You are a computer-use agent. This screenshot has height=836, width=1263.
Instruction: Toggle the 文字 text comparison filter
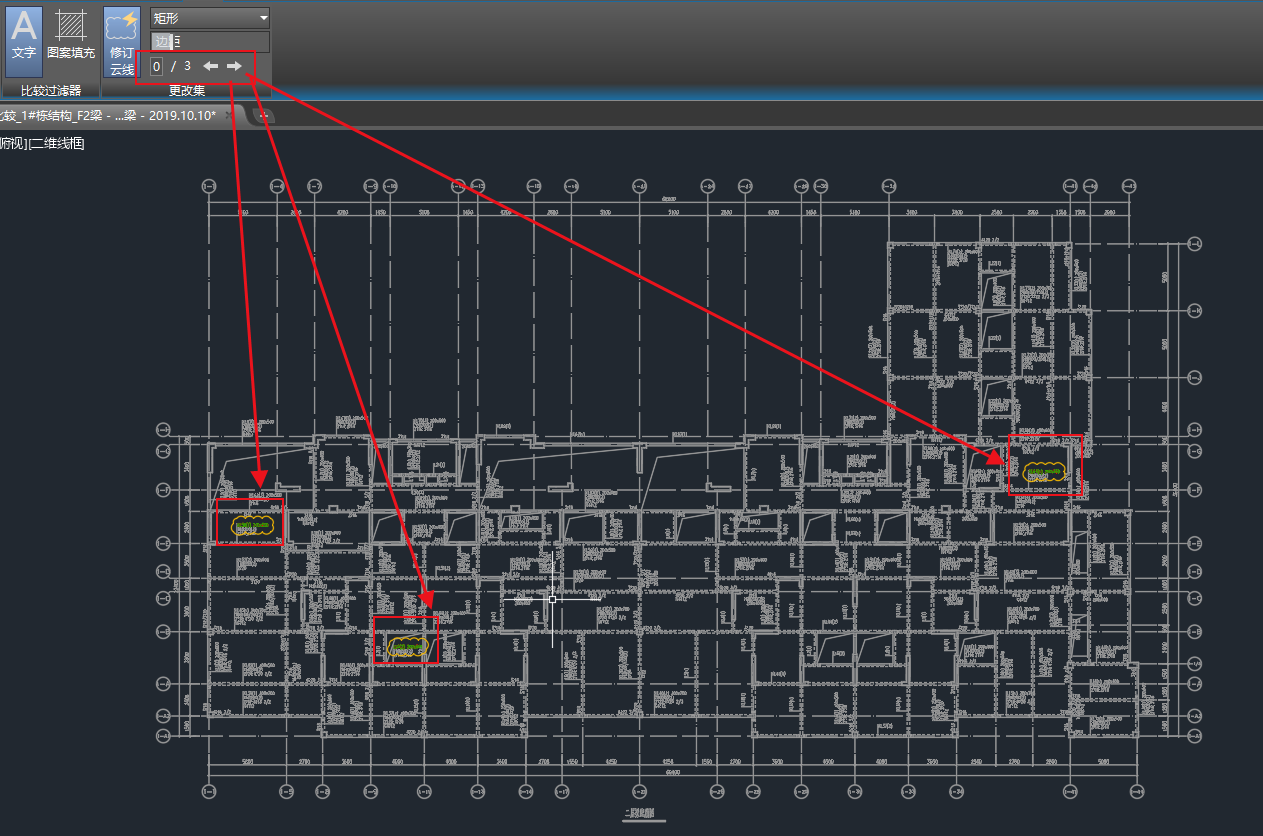(24, 41)
